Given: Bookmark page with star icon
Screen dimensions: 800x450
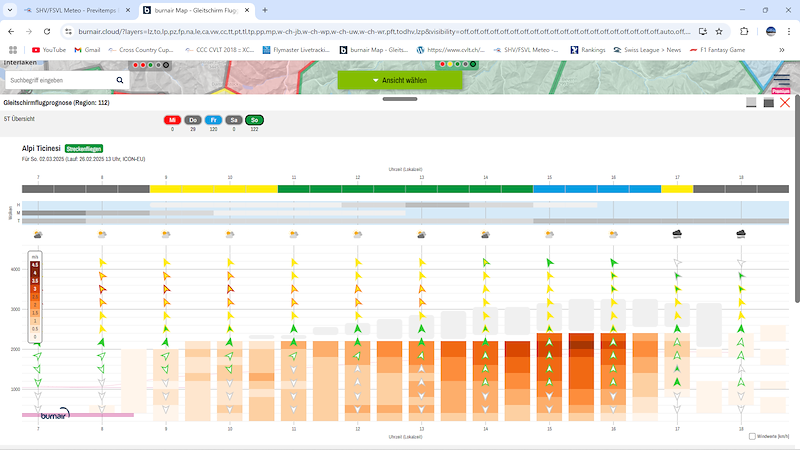Looking at the screenshot, I should [x=719, y=32].
